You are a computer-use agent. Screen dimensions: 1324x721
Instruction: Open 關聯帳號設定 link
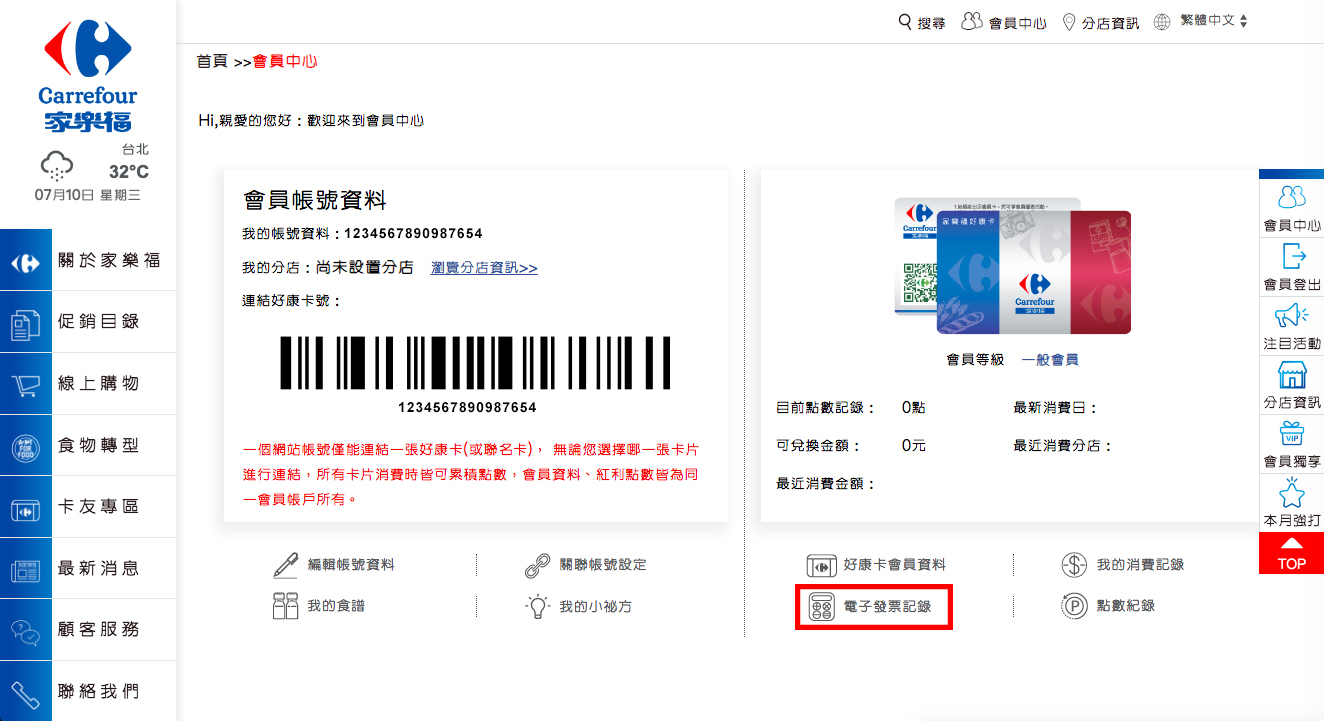tap(603, 565)
